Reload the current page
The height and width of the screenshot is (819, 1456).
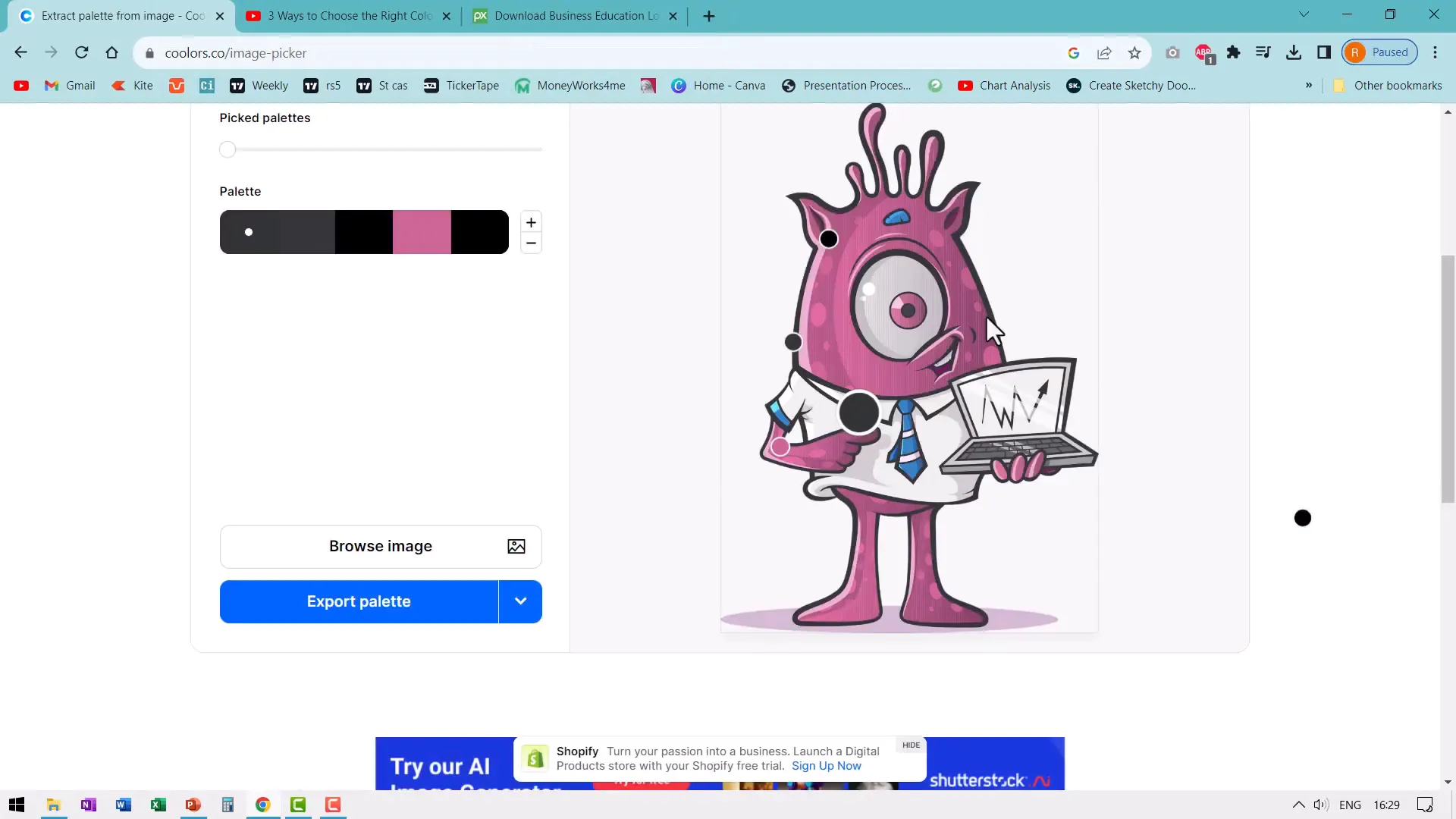click(81, 52)
